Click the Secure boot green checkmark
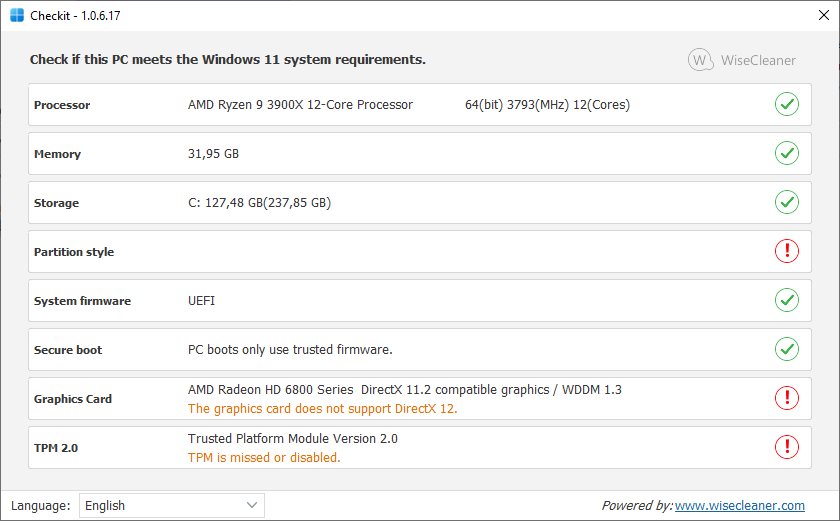 (787, 349)
